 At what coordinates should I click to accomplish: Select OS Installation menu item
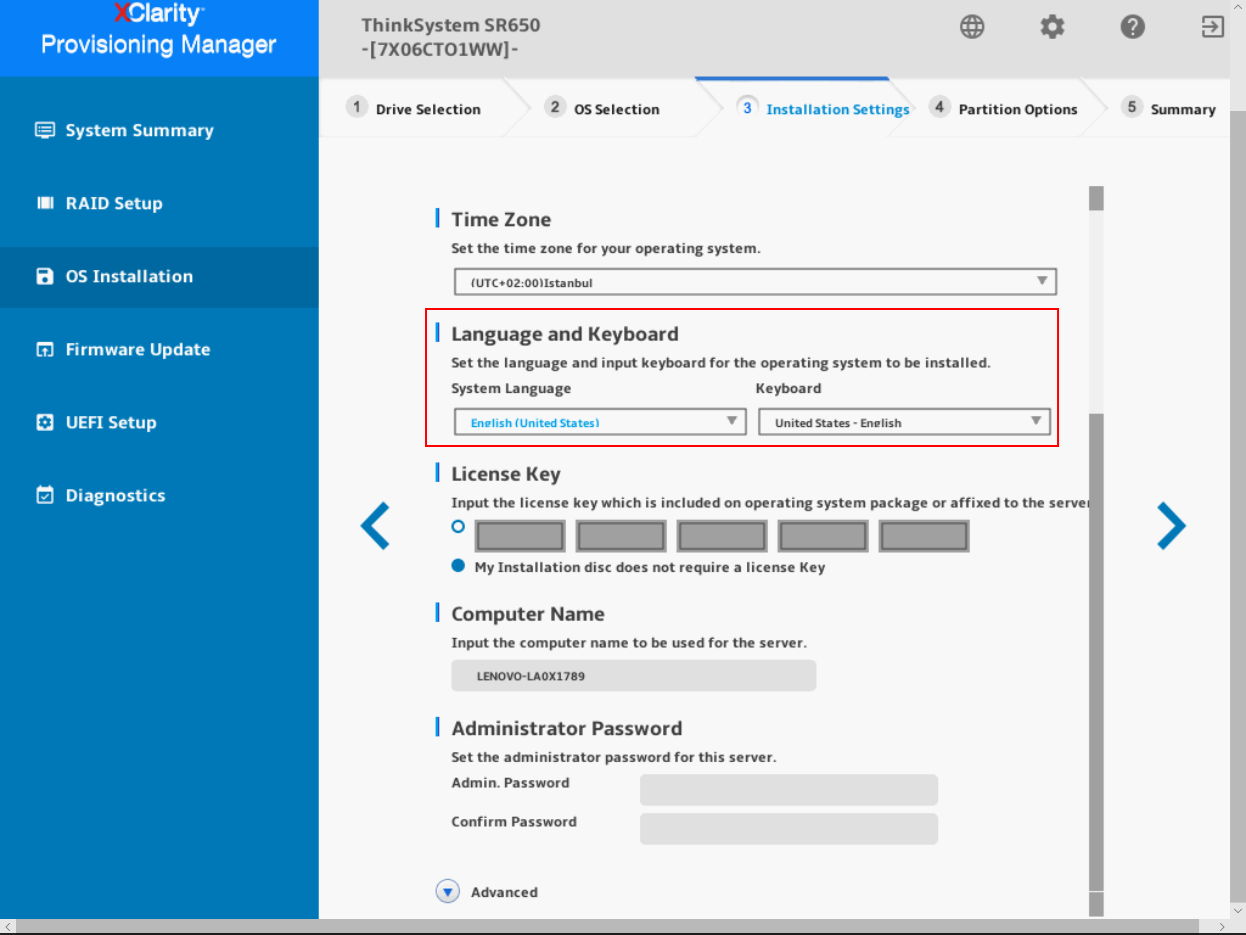159,276
